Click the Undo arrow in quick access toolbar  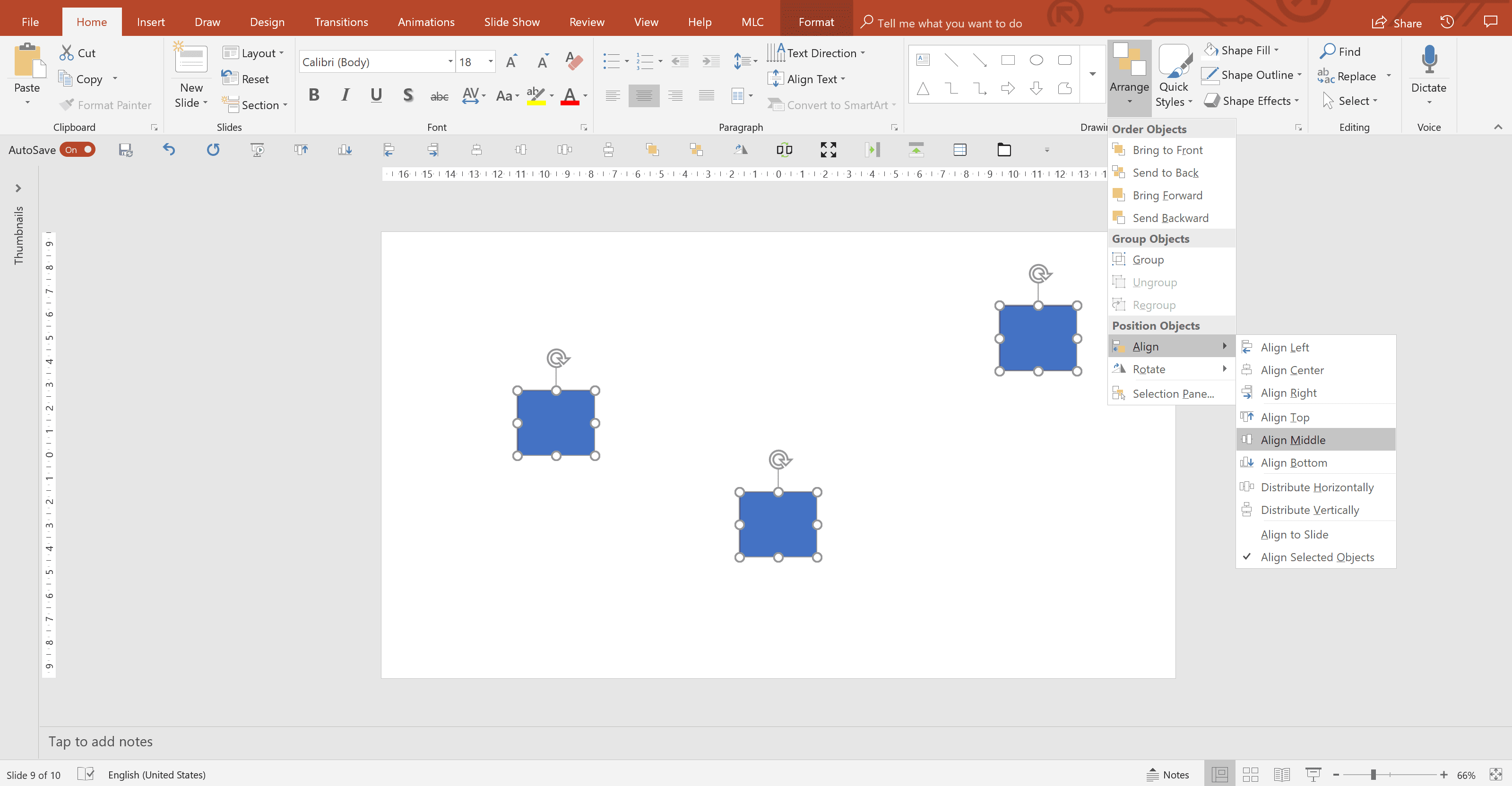pos(169,150)
